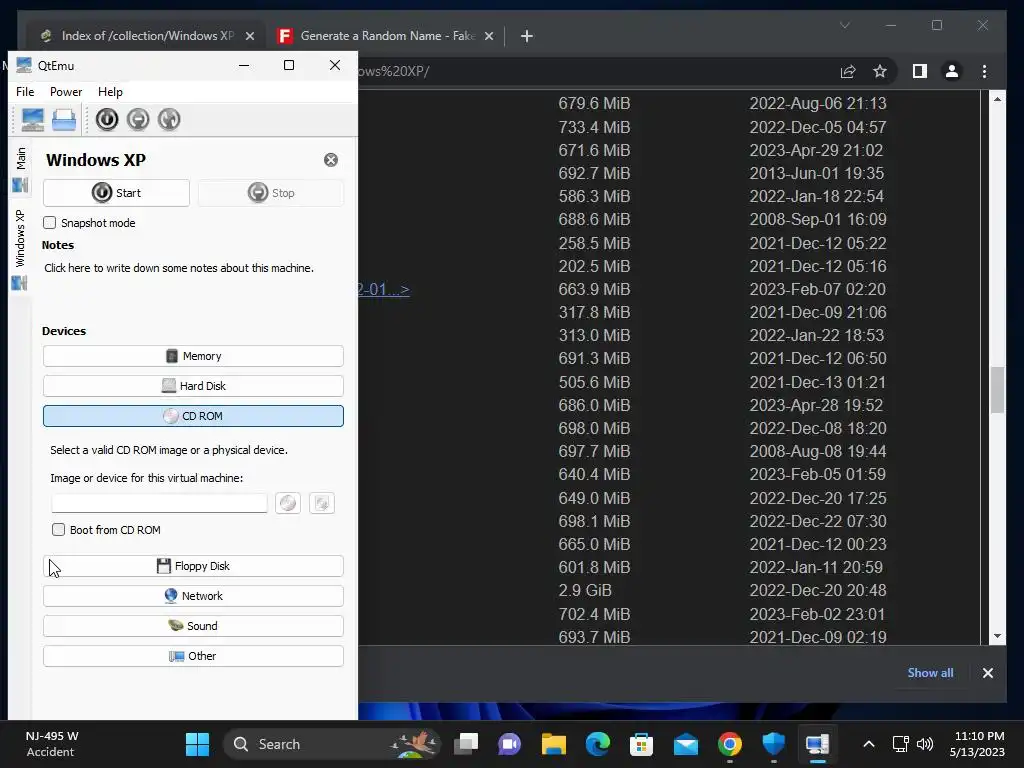This screenshot has width=1024, height=768.
Task: Open a new browser tab with the plus
Action: 527,36
